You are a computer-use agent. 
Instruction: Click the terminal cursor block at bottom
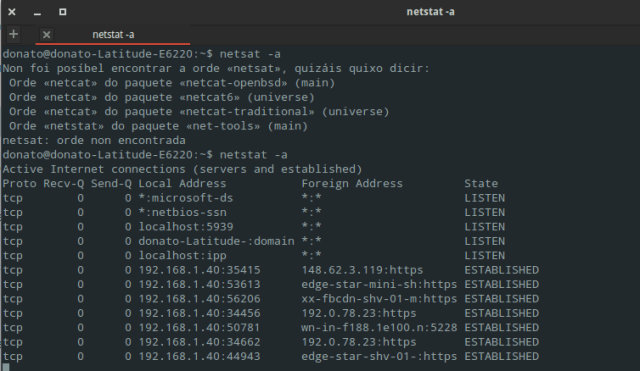(x=6, y=367)
